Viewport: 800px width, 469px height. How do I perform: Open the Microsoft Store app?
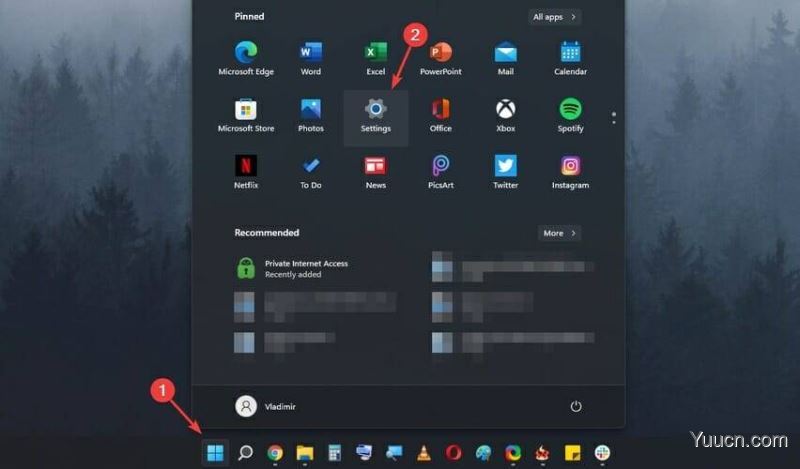click(x=246, y=115)
